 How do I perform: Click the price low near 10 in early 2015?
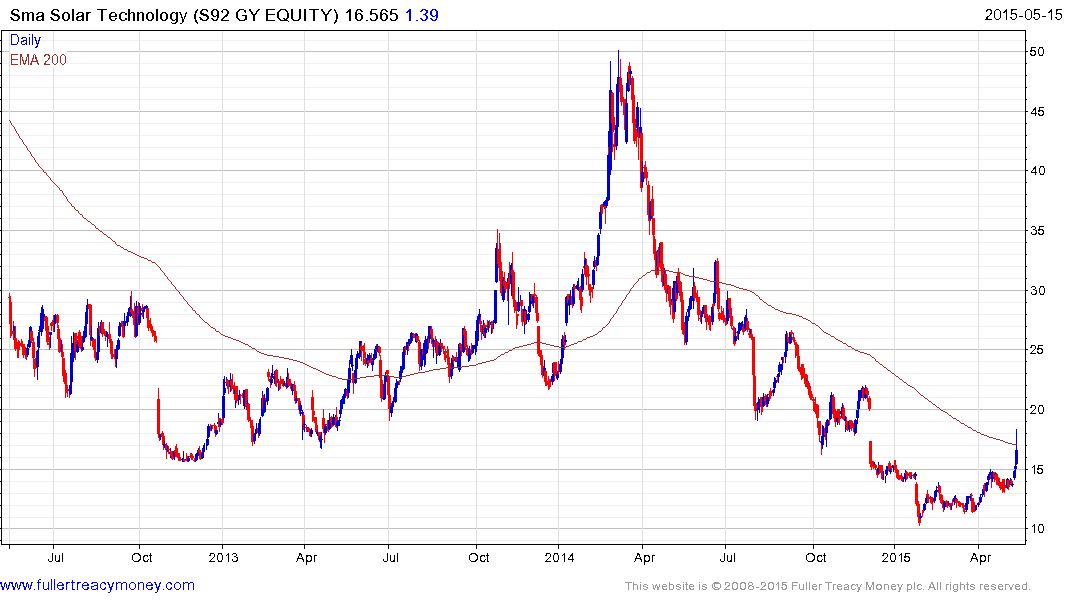tap(919, 521)
